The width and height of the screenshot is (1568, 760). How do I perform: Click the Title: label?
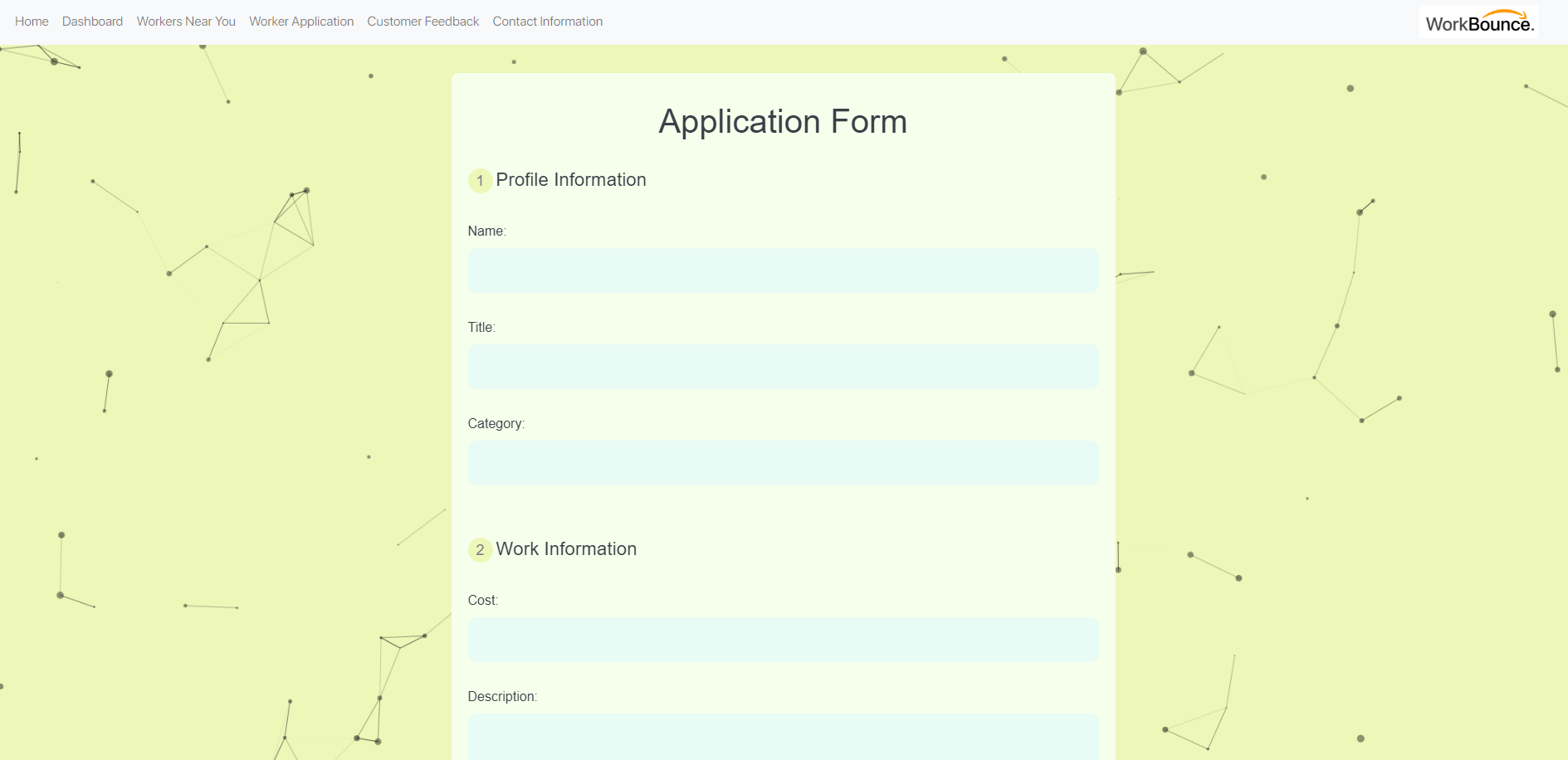(481, 327)
